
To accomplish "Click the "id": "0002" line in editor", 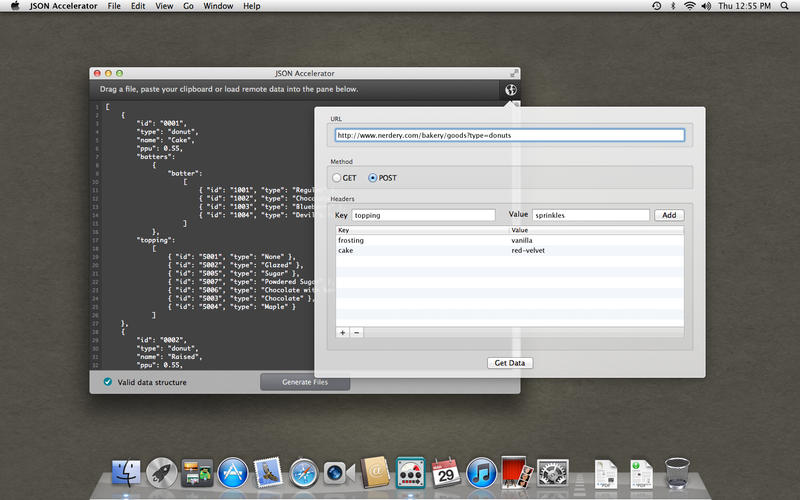I will (161, 340).
